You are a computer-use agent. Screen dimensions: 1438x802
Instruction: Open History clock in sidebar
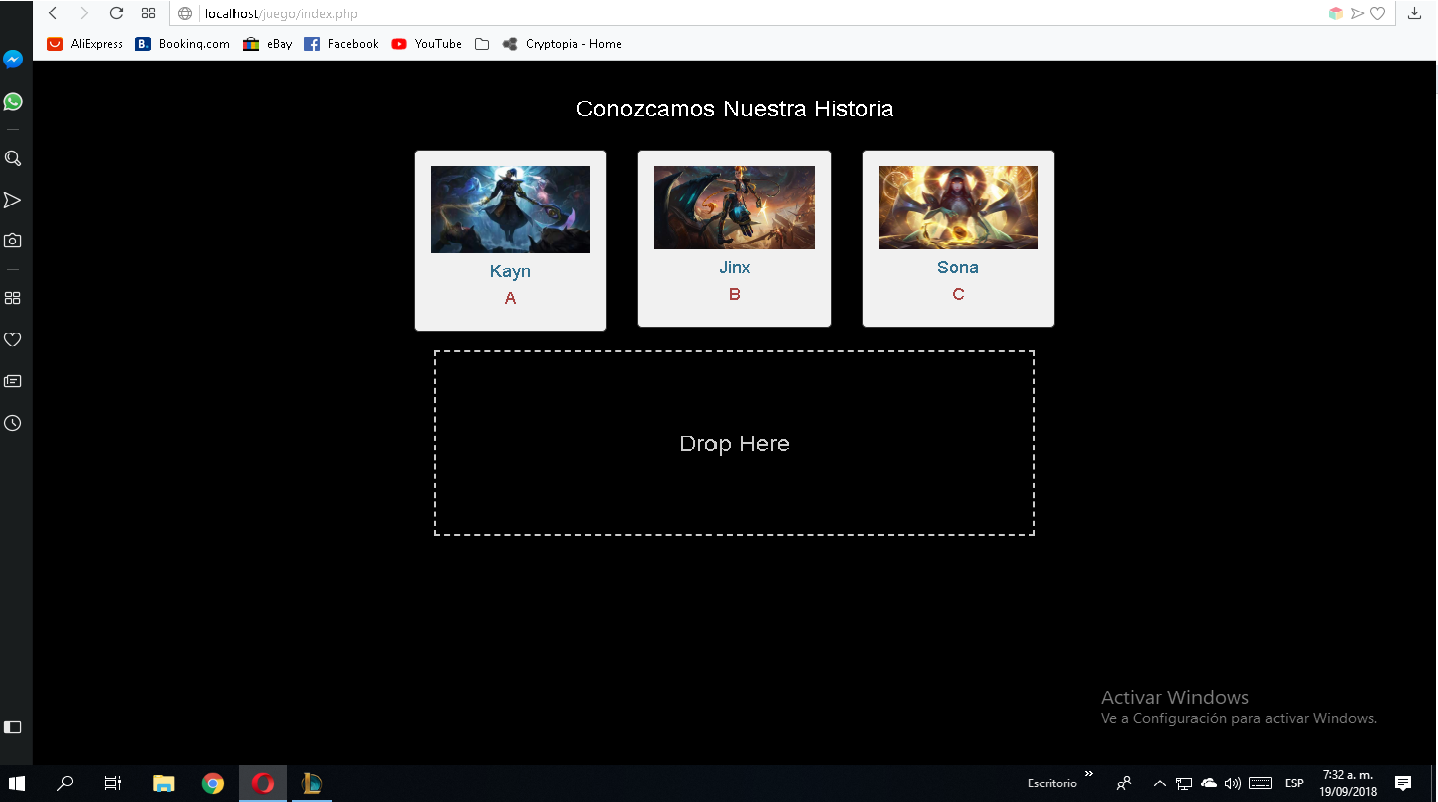pyautogui.click(x=13, y=423)
